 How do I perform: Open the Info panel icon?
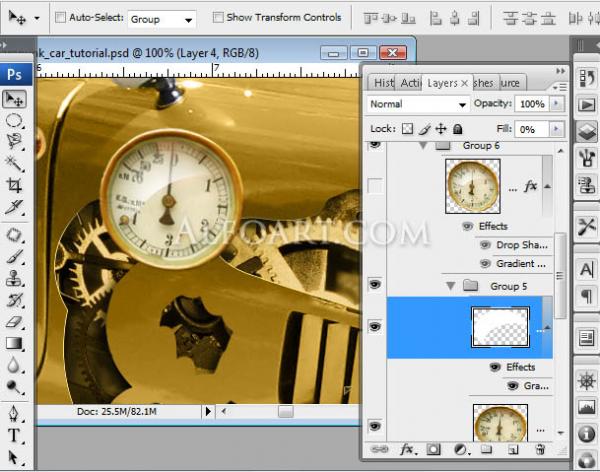click(587, 434)
